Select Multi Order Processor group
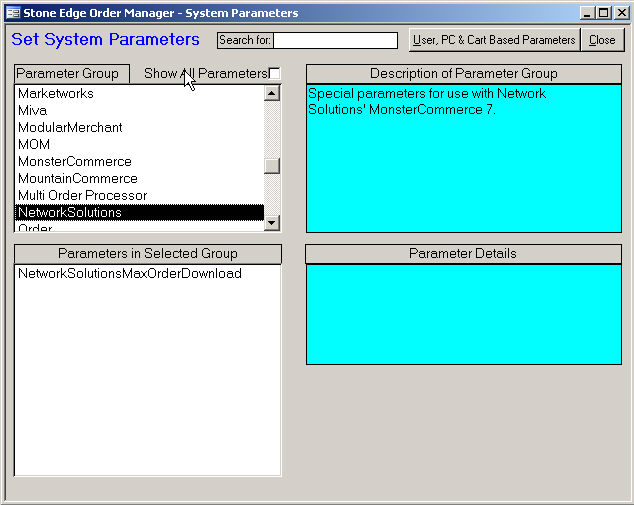634x505 pixels. 139,195
